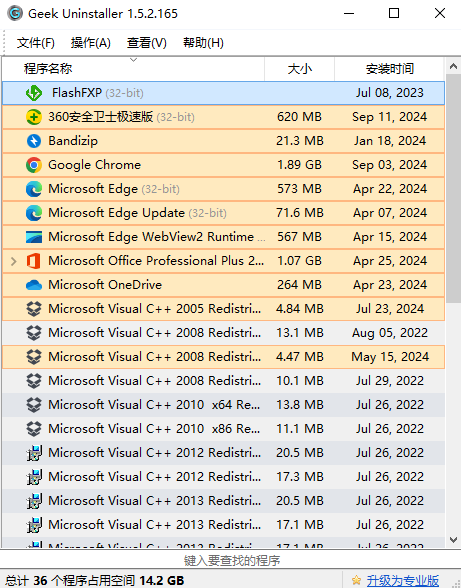Click the star icon beside the upgrade link
The height and width of the screenshot is (588, 461).
point(356,580)
